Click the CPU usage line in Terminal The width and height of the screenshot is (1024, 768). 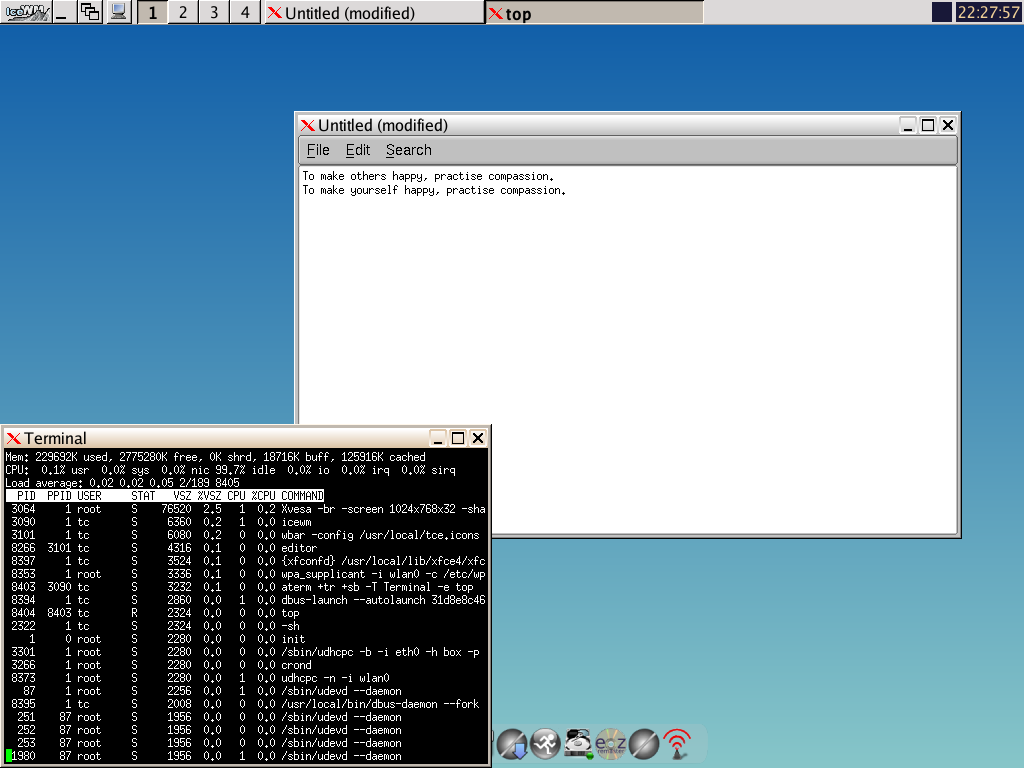coord(231,470)
